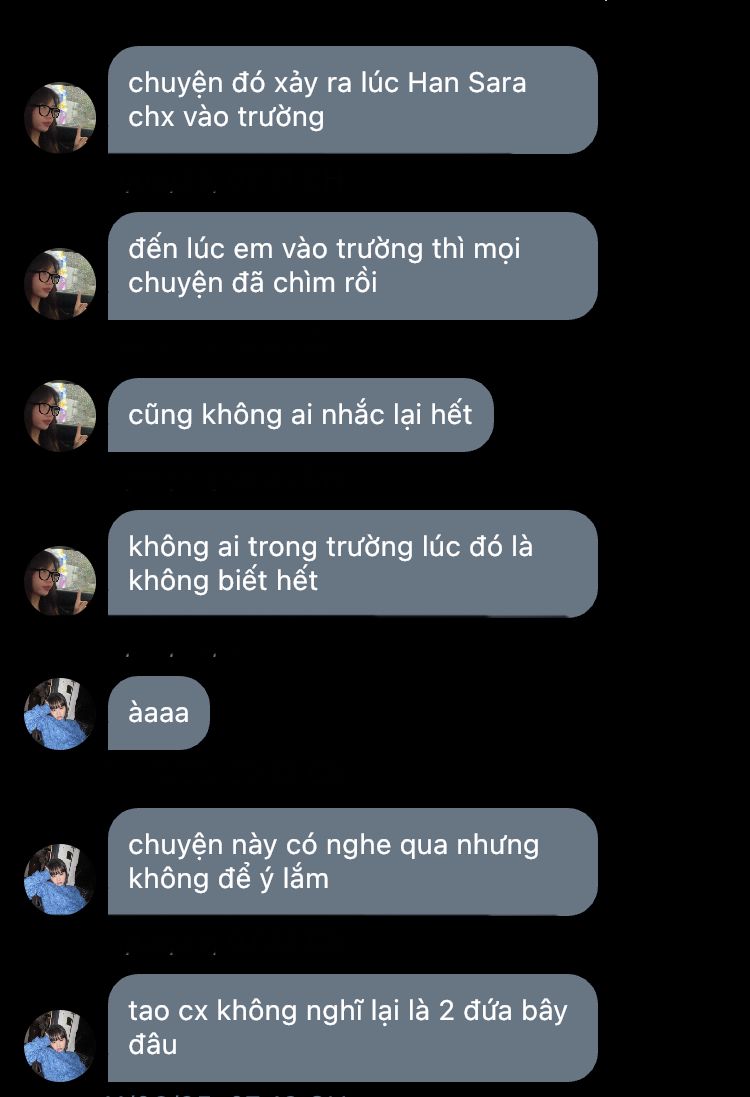Screen dimensions: 750x1097
Task: Open blue-jacket avatar next to 'àaaa'
Action: 60,714
